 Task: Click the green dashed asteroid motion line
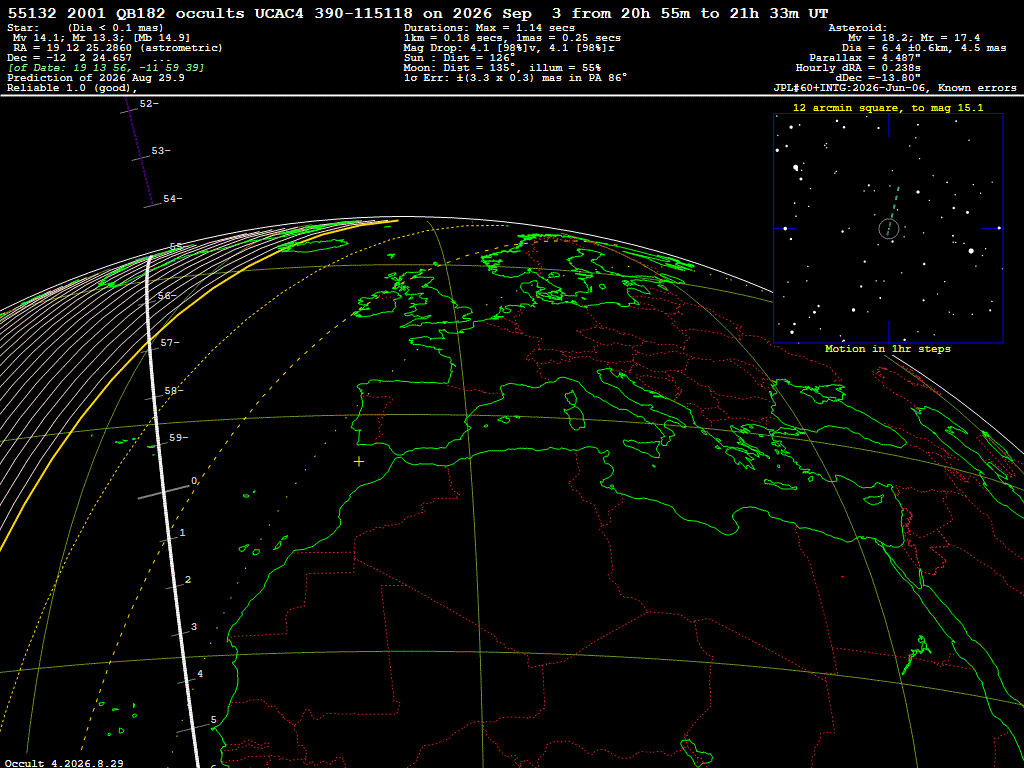pos(893,204)
